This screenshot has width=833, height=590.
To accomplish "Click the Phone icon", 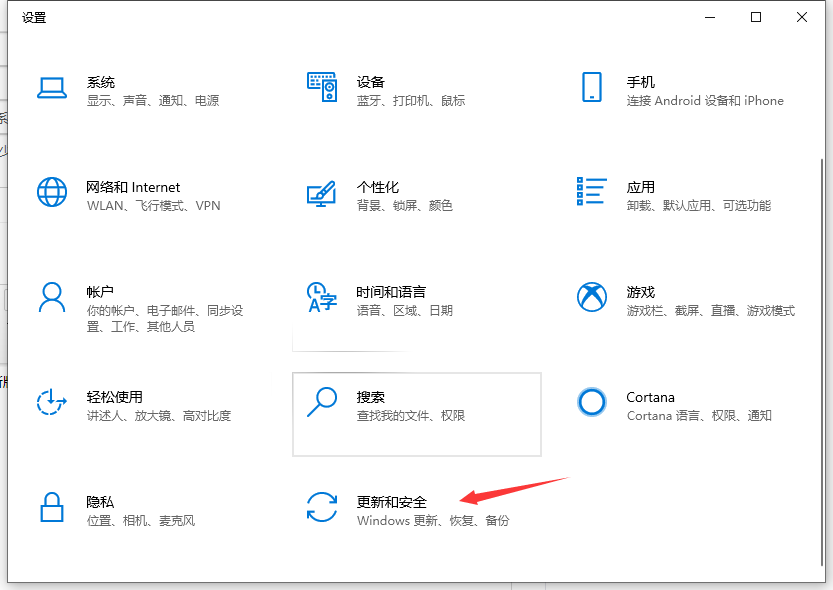I will pyautogui.click(x=592, y=87).
